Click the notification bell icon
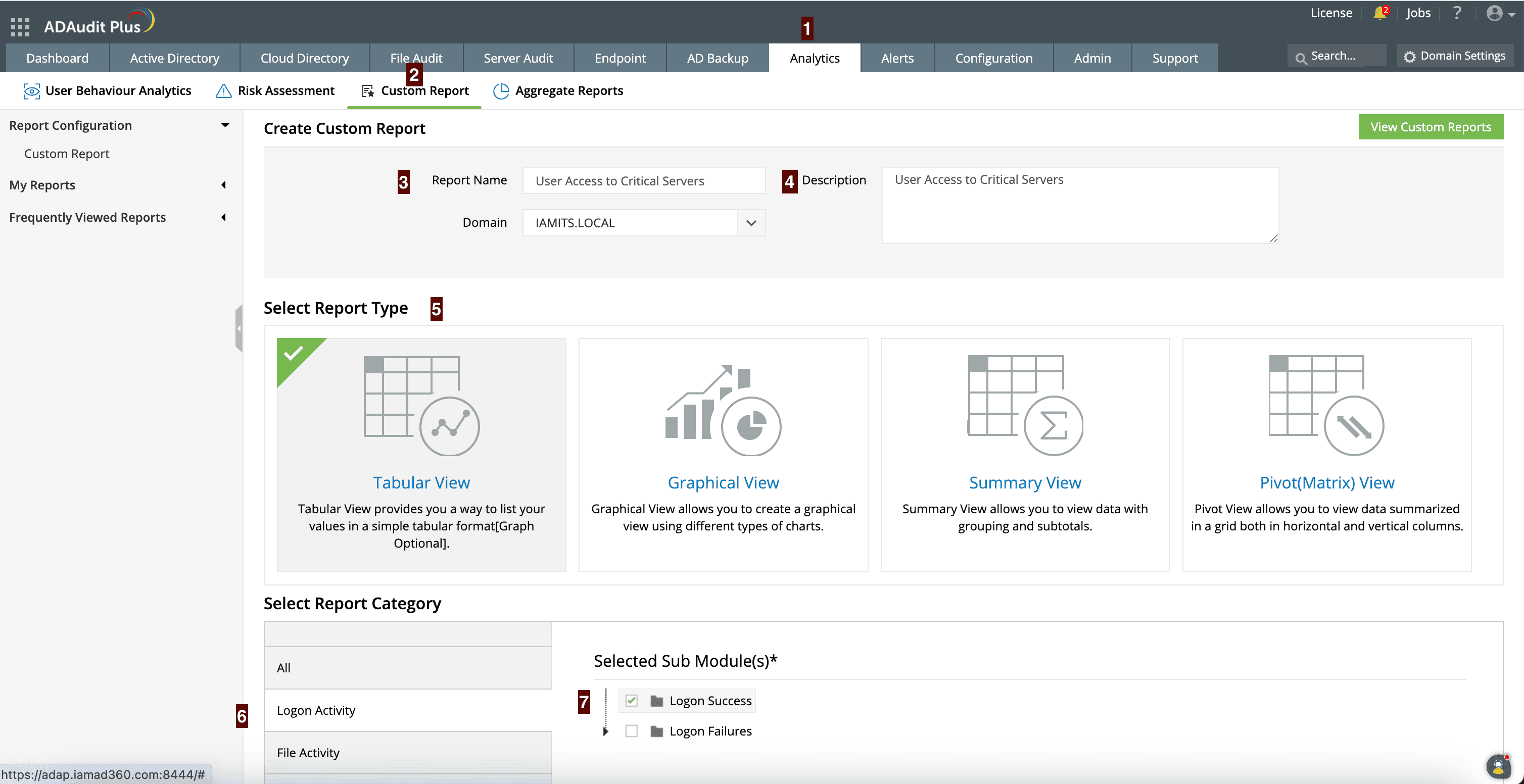 pos(1379,13)
